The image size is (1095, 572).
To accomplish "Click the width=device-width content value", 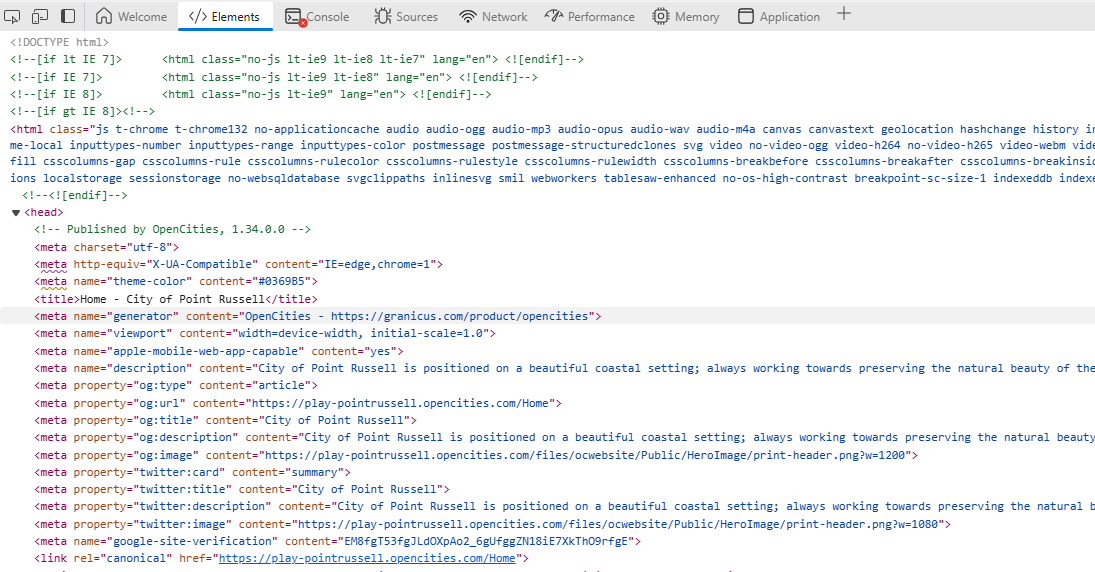I will pyautogui.click(x=360, y=333).
